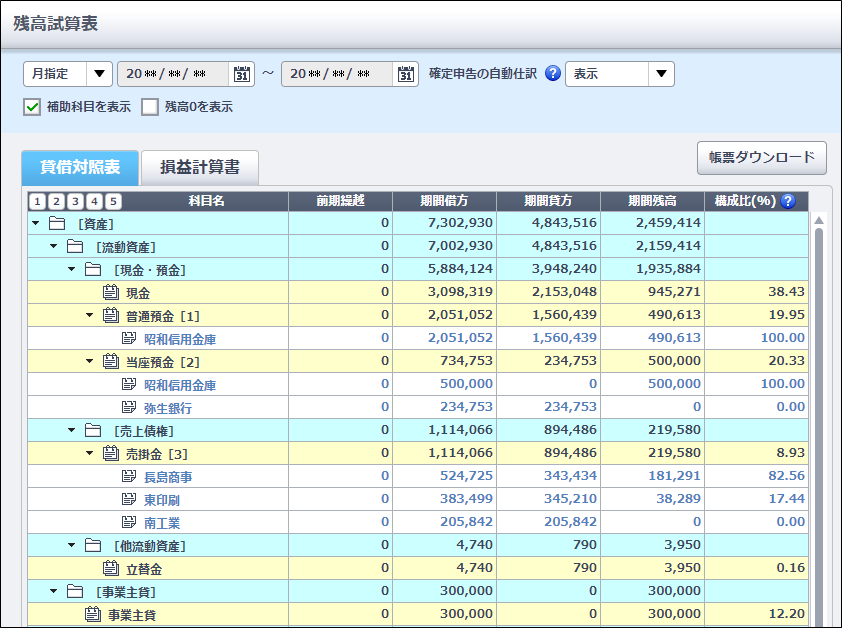This screenshot has height=628, width=842.
Task: Uncheck 補助科目を表示 checkbox
Action: [32, 106]
